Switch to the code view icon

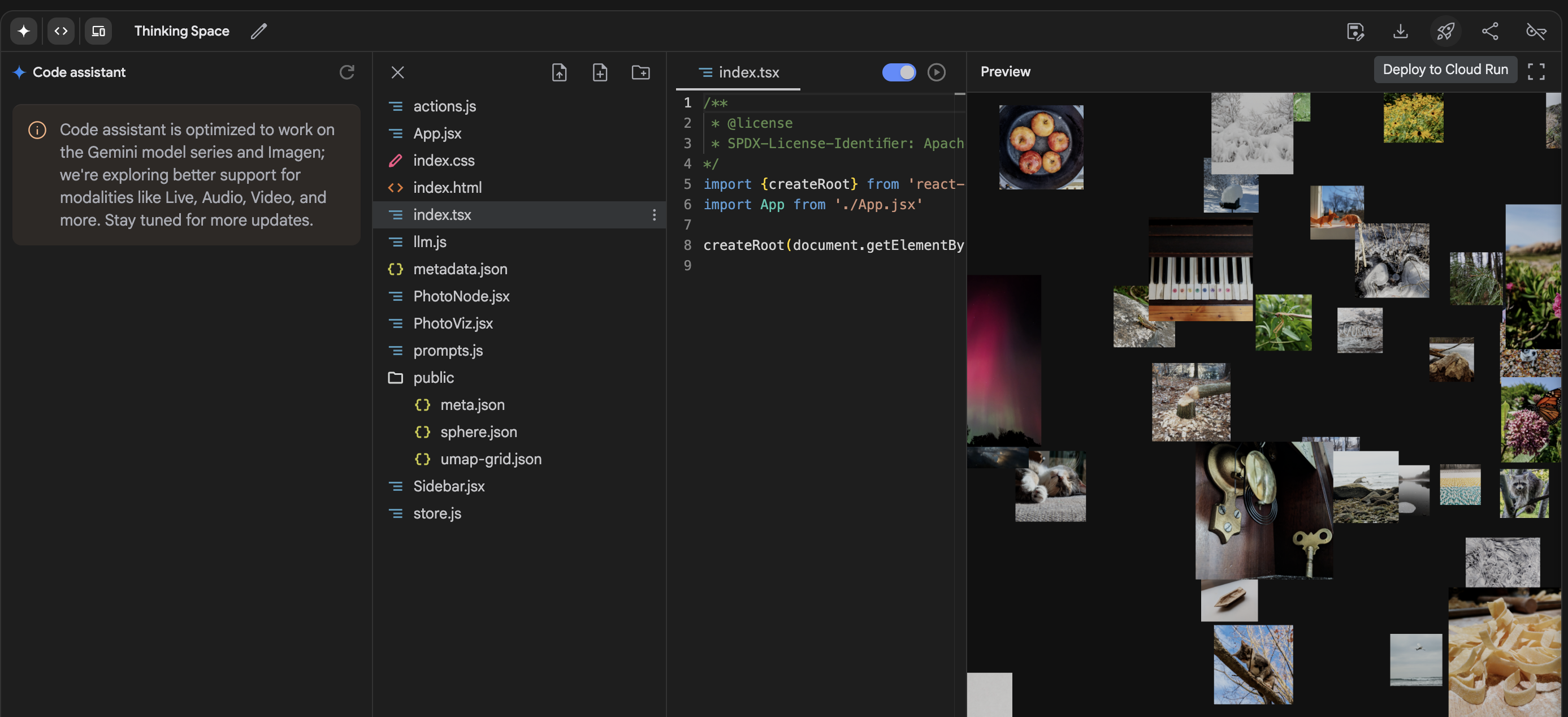(61, 31)
